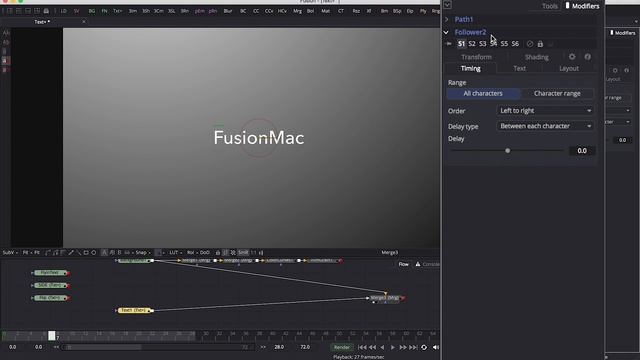Add an FN FastNoise tool from the toolbar
640x360 pixels.
click(x=104, y=11)
